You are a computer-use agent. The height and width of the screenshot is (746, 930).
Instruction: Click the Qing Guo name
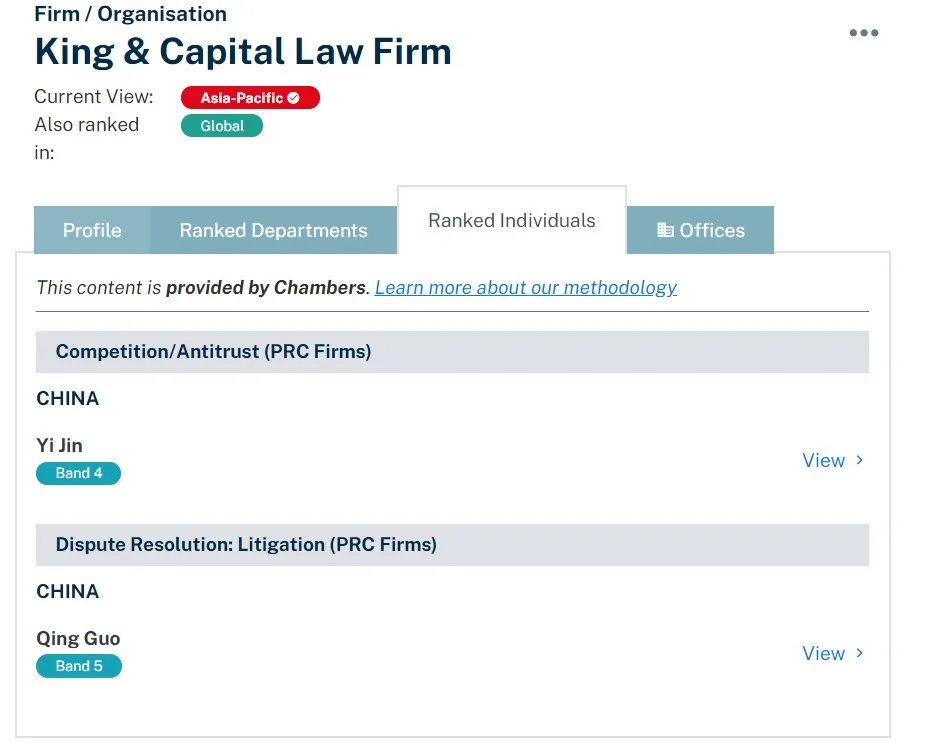click(x=78, y=639)
